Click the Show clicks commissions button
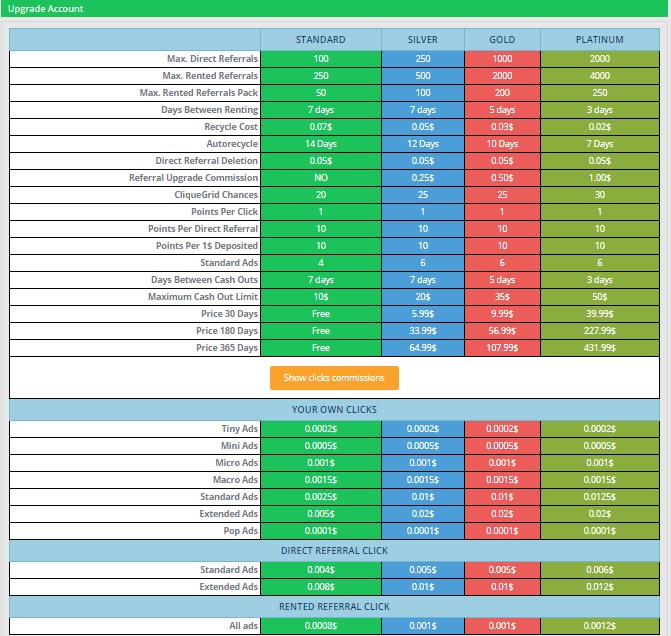The width and height of the screenshot is (671, 636). [x=334, y=378]
